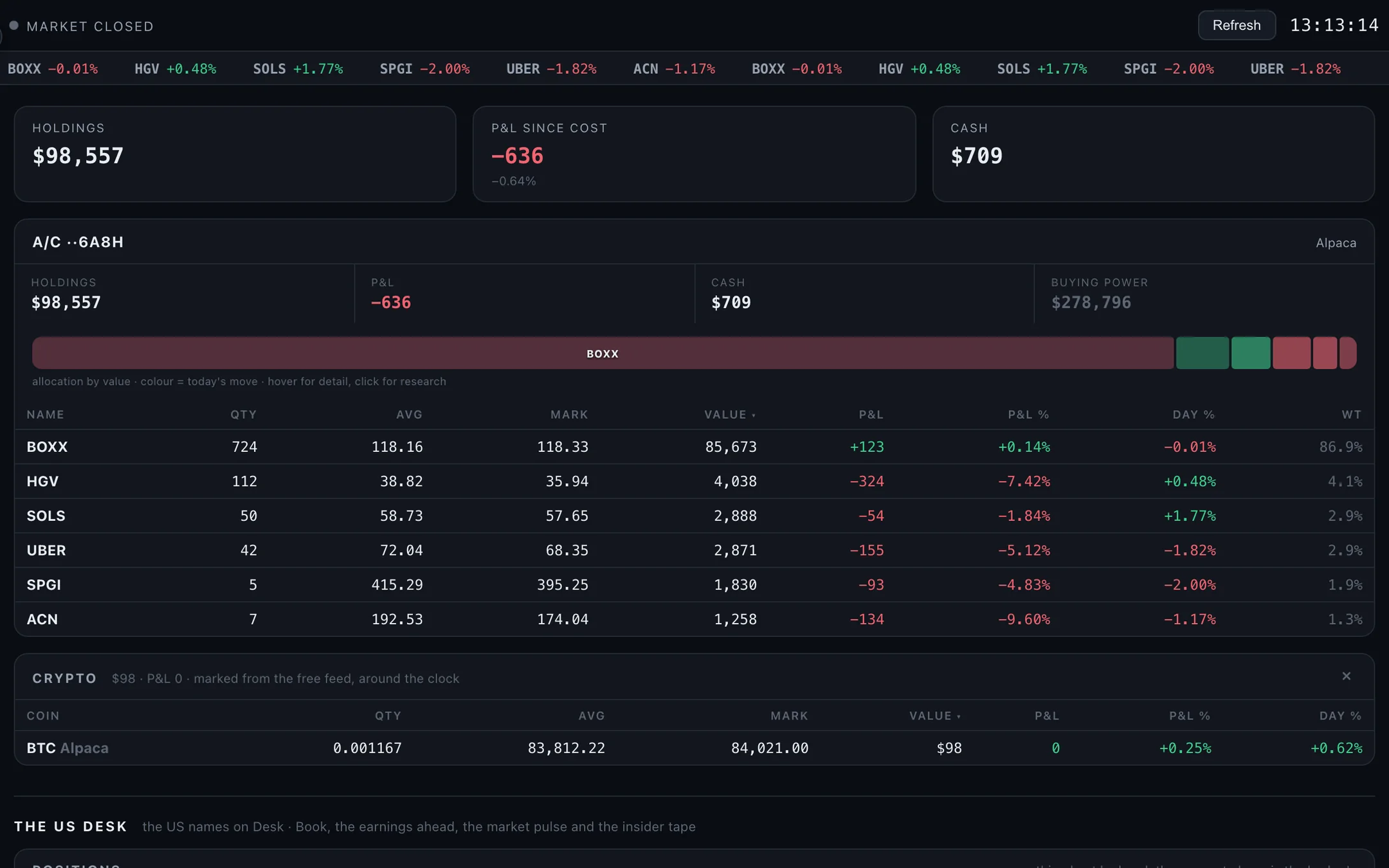Open the HGV holdings row
1389x868 pixels.
tap(694, 482)
